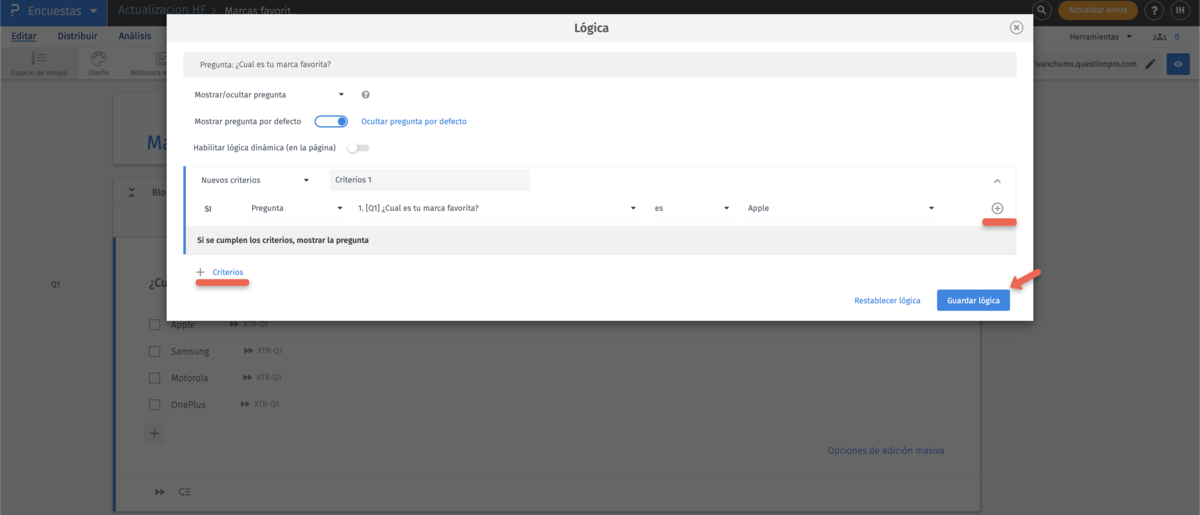Click the Q1 question number label
Viewport: 1200px width, 515px height.
point(56,284)
